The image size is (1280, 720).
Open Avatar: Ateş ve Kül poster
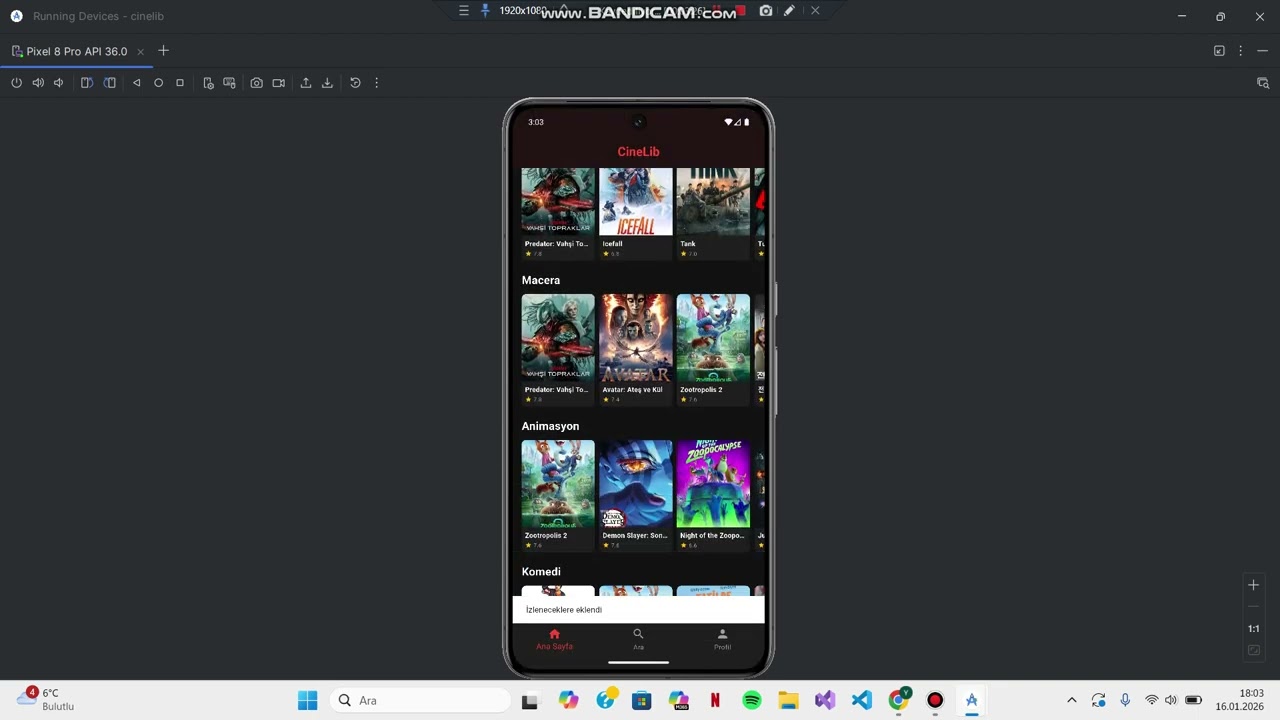tap(636, 338)
